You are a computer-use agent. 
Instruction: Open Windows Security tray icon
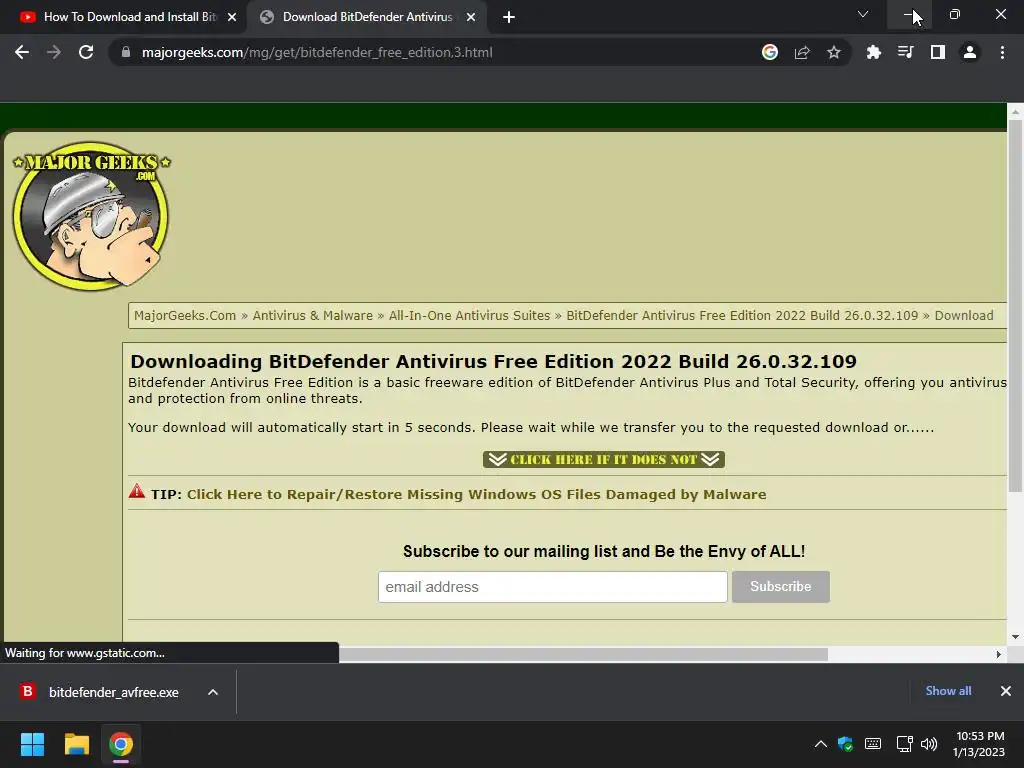845,744
